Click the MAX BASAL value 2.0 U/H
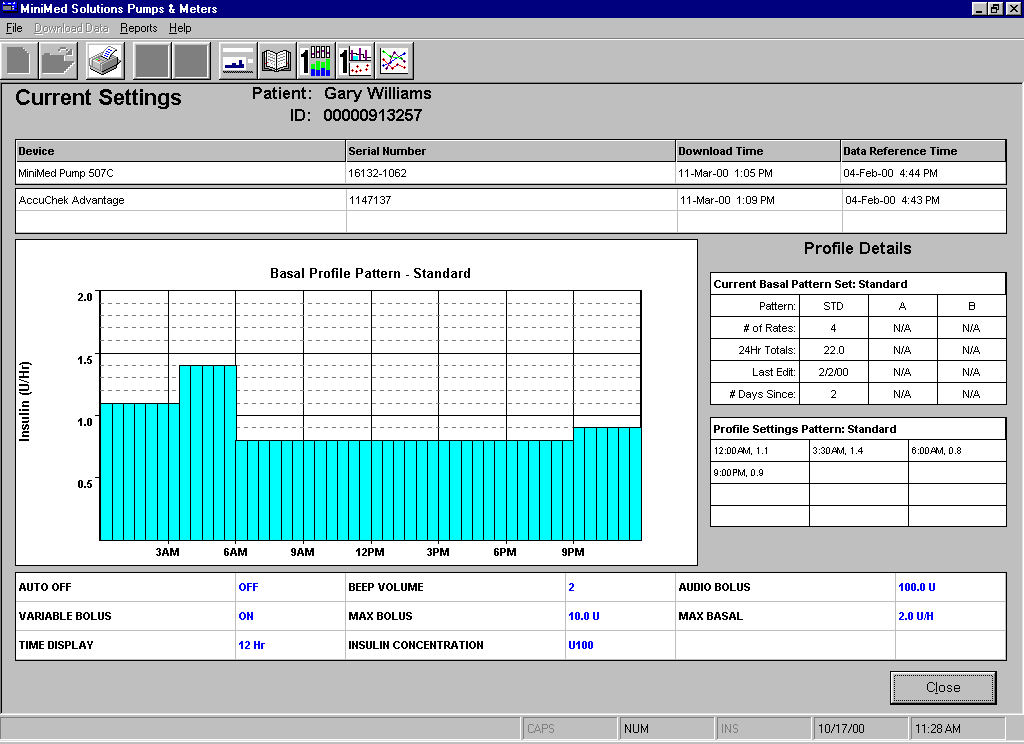Viewport: 1024px width, 744px height. (916, 616)
